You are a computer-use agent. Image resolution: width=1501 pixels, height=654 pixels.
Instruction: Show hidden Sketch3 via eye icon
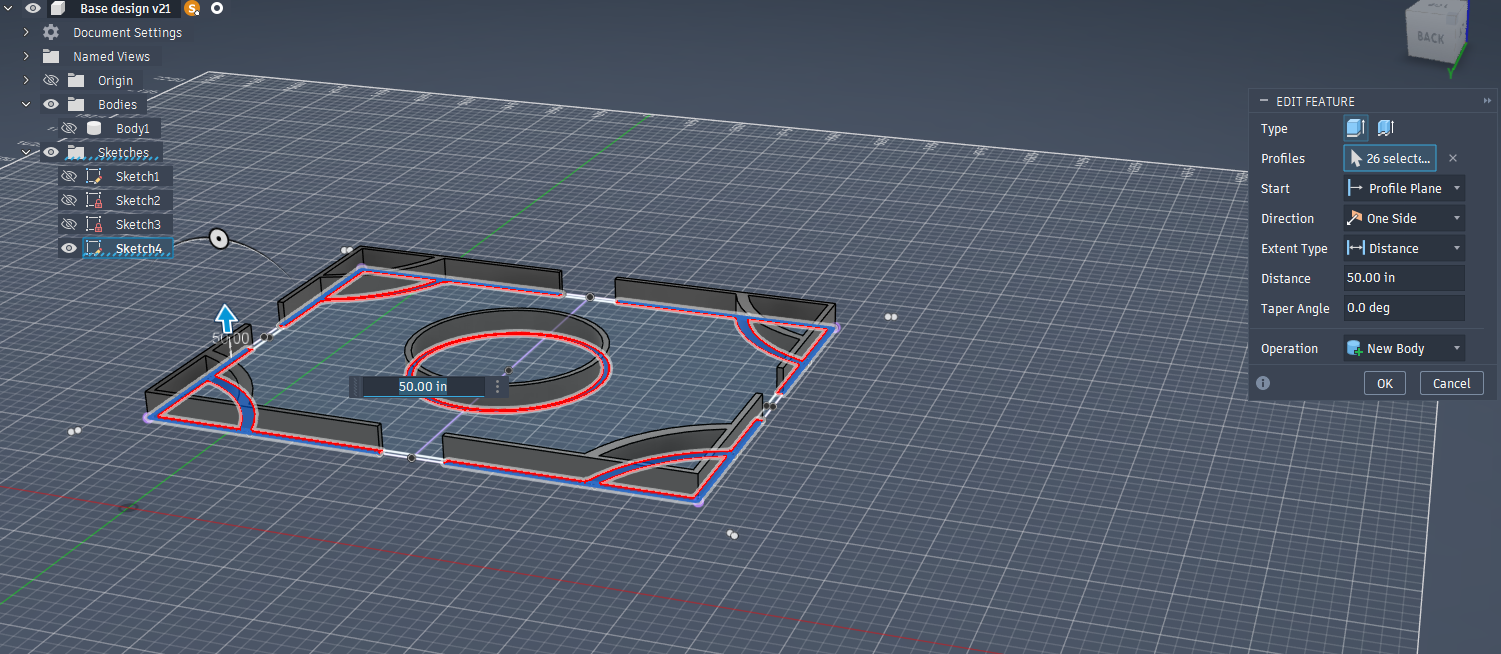pos(69,224)
